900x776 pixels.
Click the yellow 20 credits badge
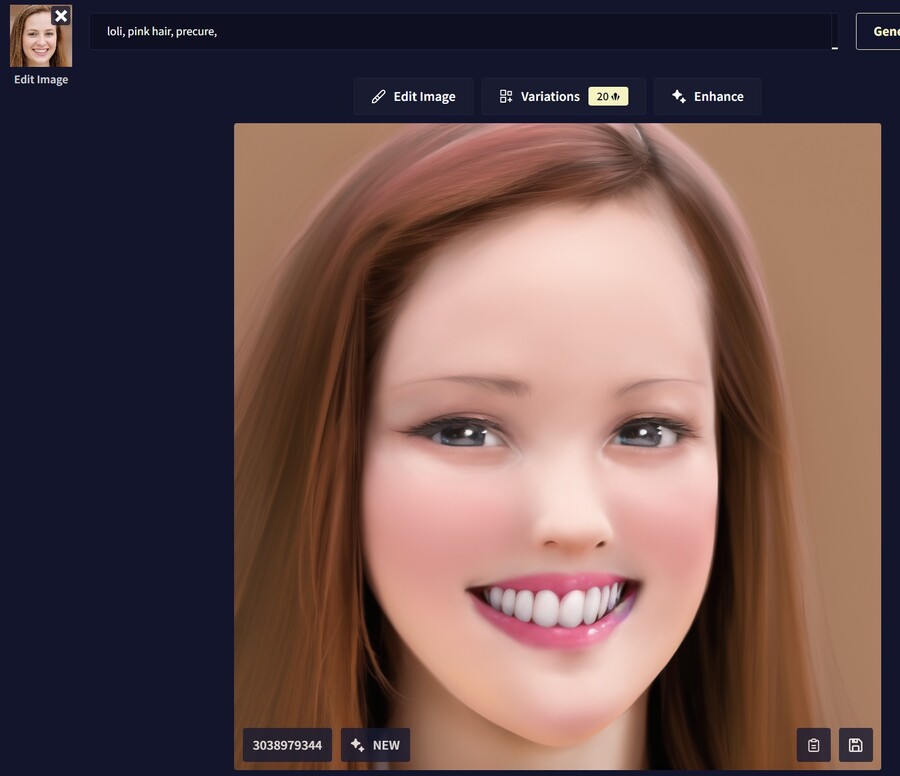pos(608,96)
